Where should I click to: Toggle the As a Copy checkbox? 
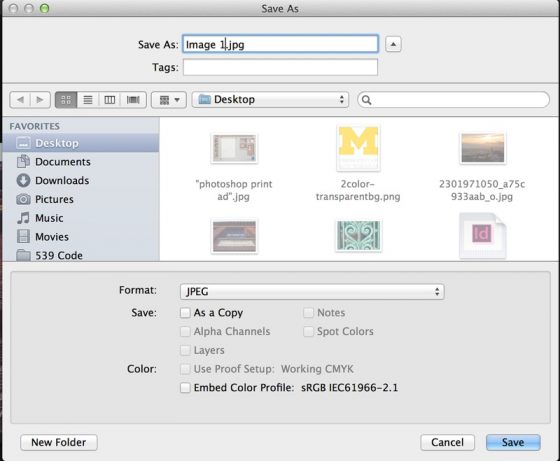(185, 313)
